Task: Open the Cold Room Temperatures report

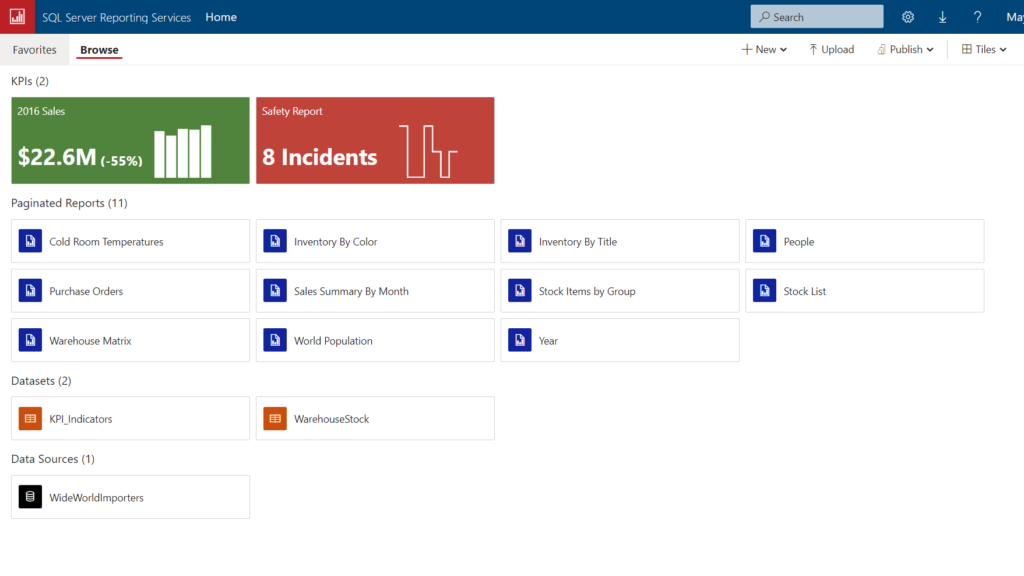Action: click(x=131, y=241)
